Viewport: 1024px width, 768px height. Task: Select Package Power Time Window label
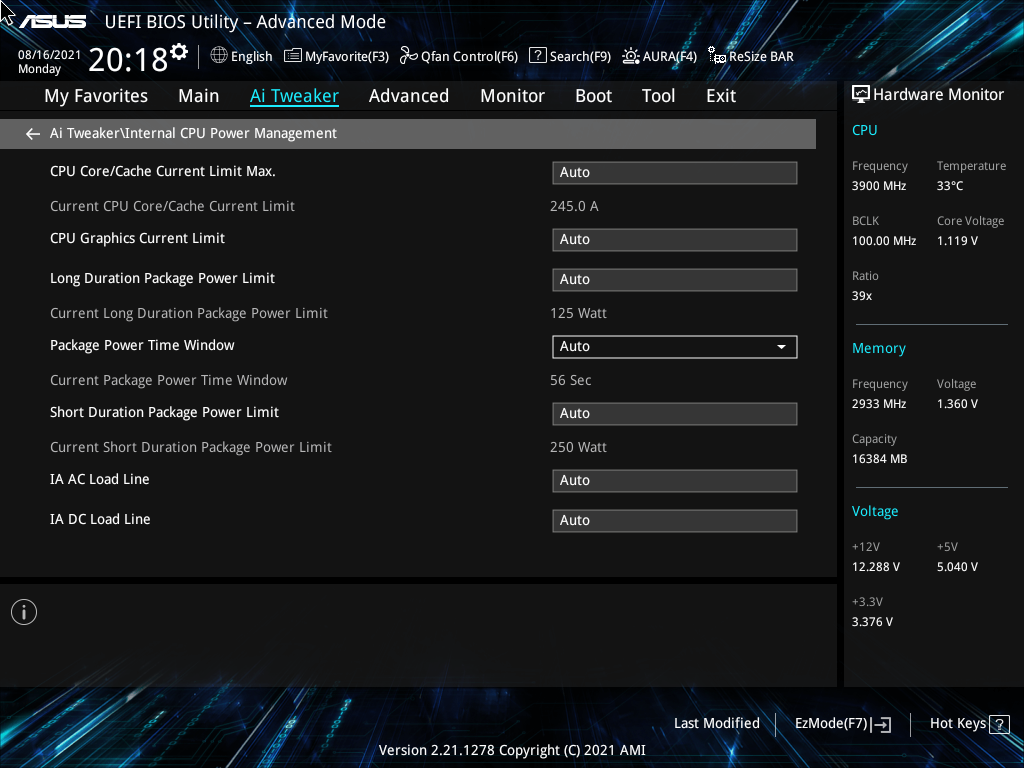point(142,345)
